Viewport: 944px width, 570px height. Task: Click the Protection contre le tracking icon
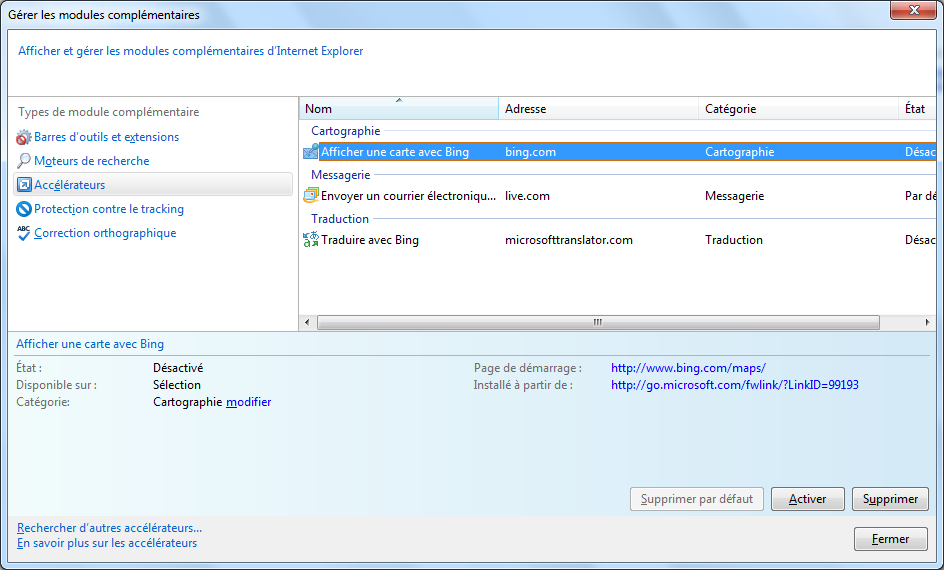point(23,209)
